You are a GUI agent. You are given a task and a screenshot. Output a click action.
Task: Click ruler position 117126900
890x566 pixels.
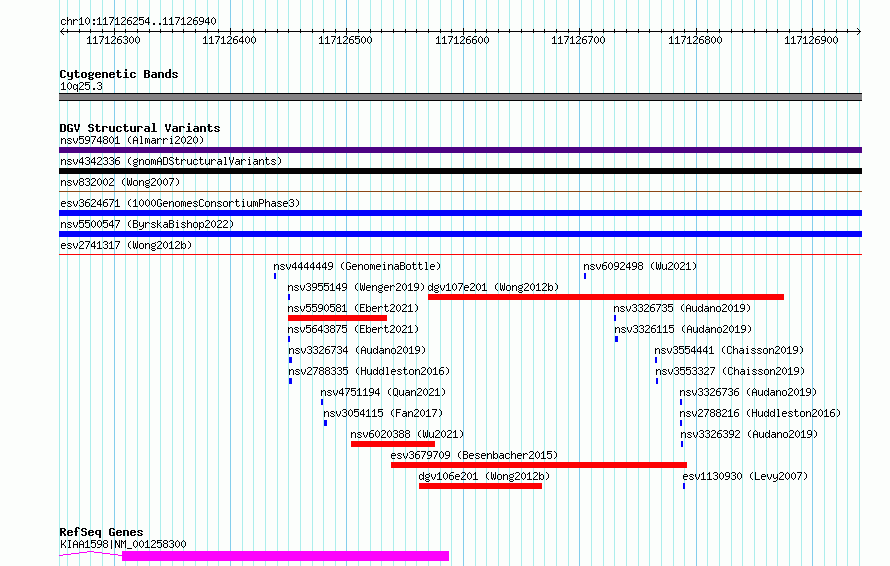pyautogui.click(x=811, y=40)
